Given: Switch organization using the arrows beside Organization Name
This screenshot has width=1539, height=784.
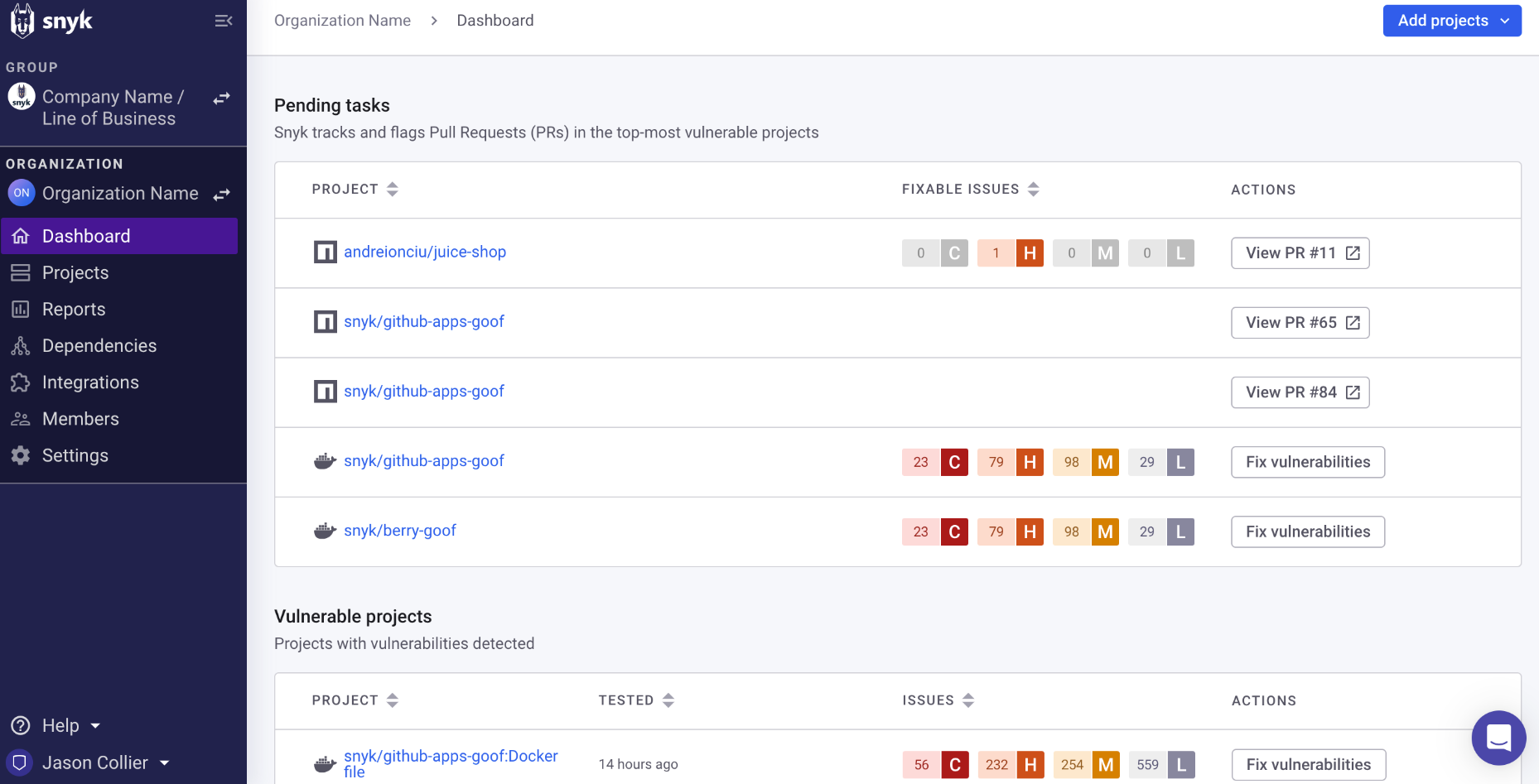Looking at the screenshot, I should tap(221, 195).
